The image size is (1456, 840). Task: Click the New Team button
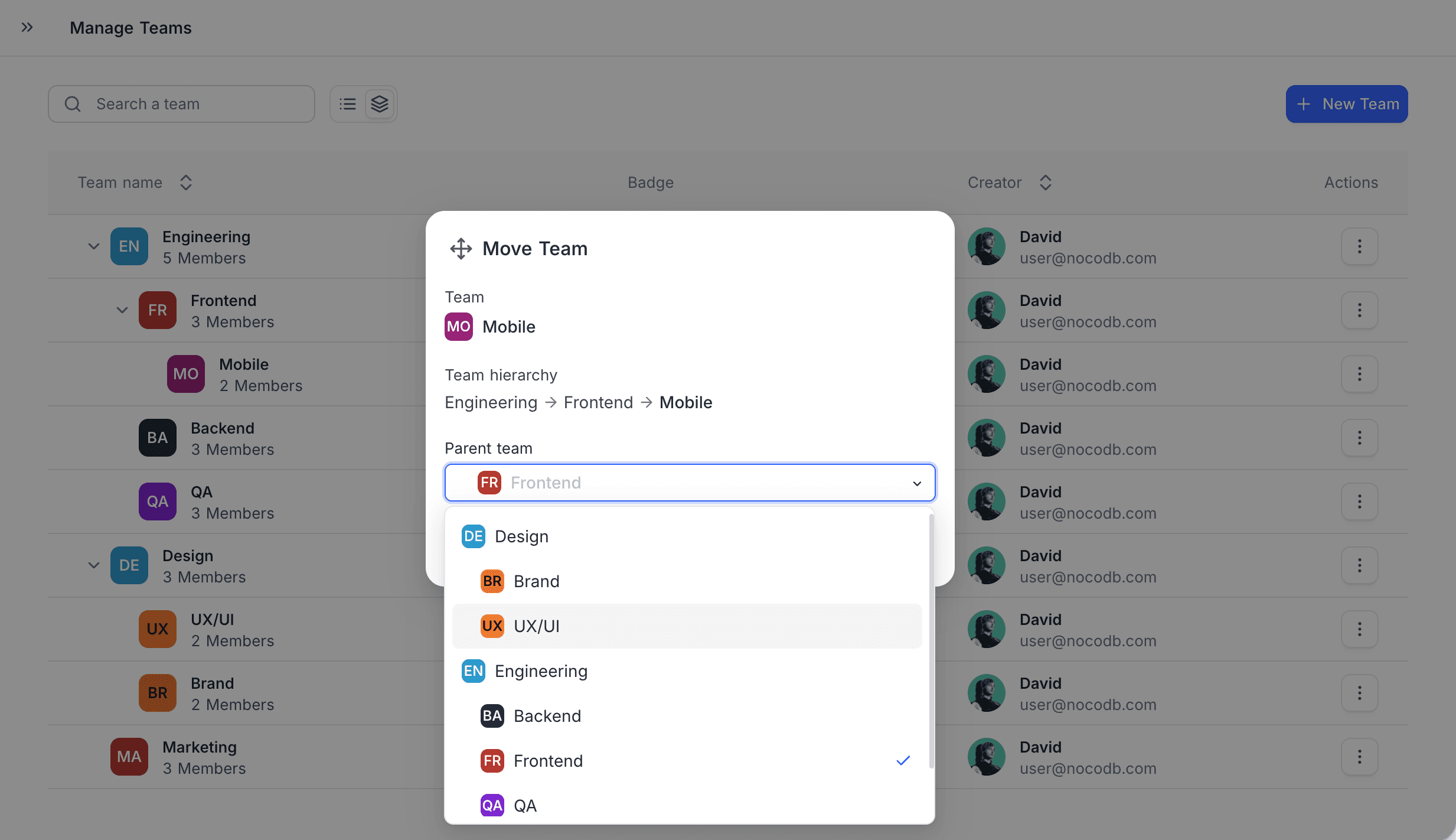[x=1347, y=104]
